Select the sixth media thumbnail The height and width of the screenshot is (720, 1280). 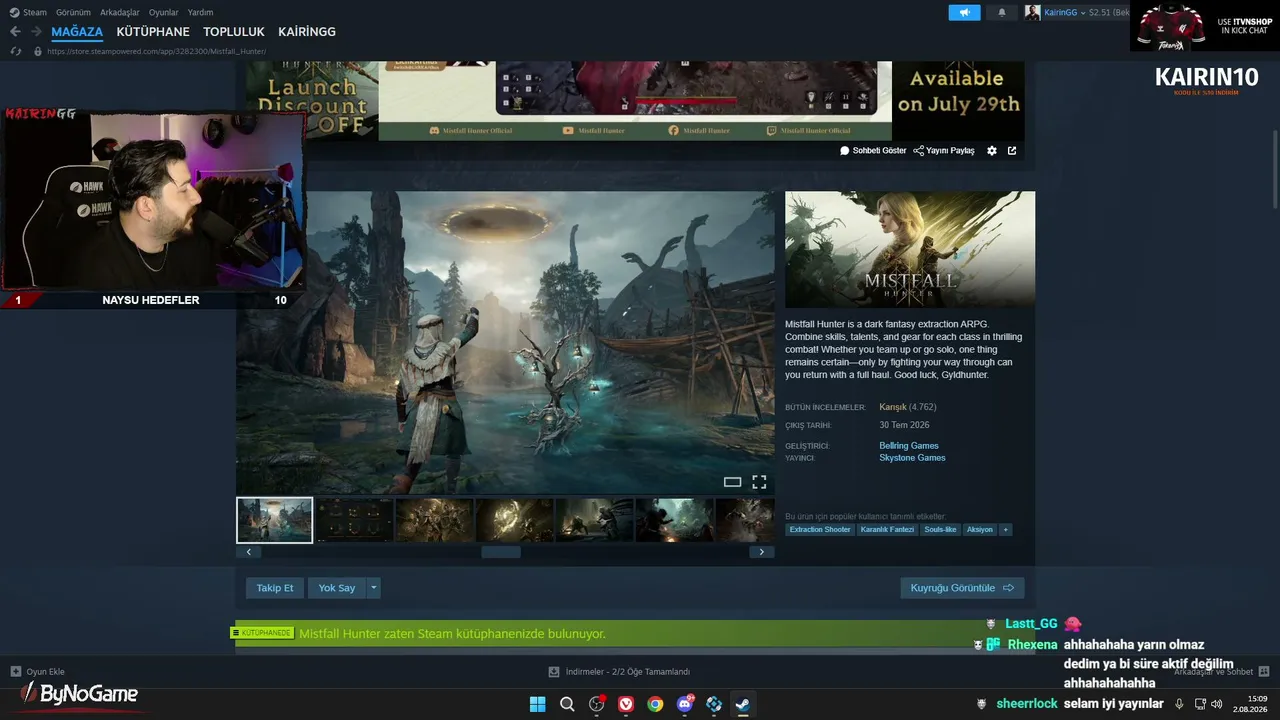(x=675, y=520)
